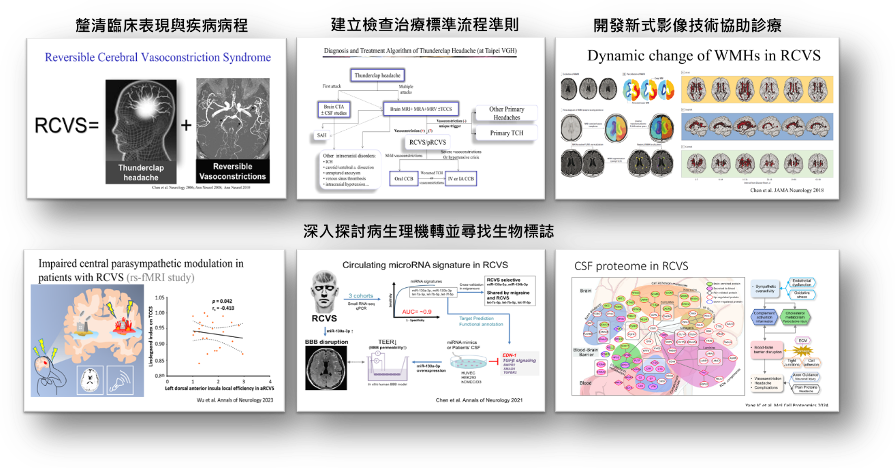The width and height of the screenshot is (895, 468).
Task: Click the plus sign between the two images
Action: (186, 124)
